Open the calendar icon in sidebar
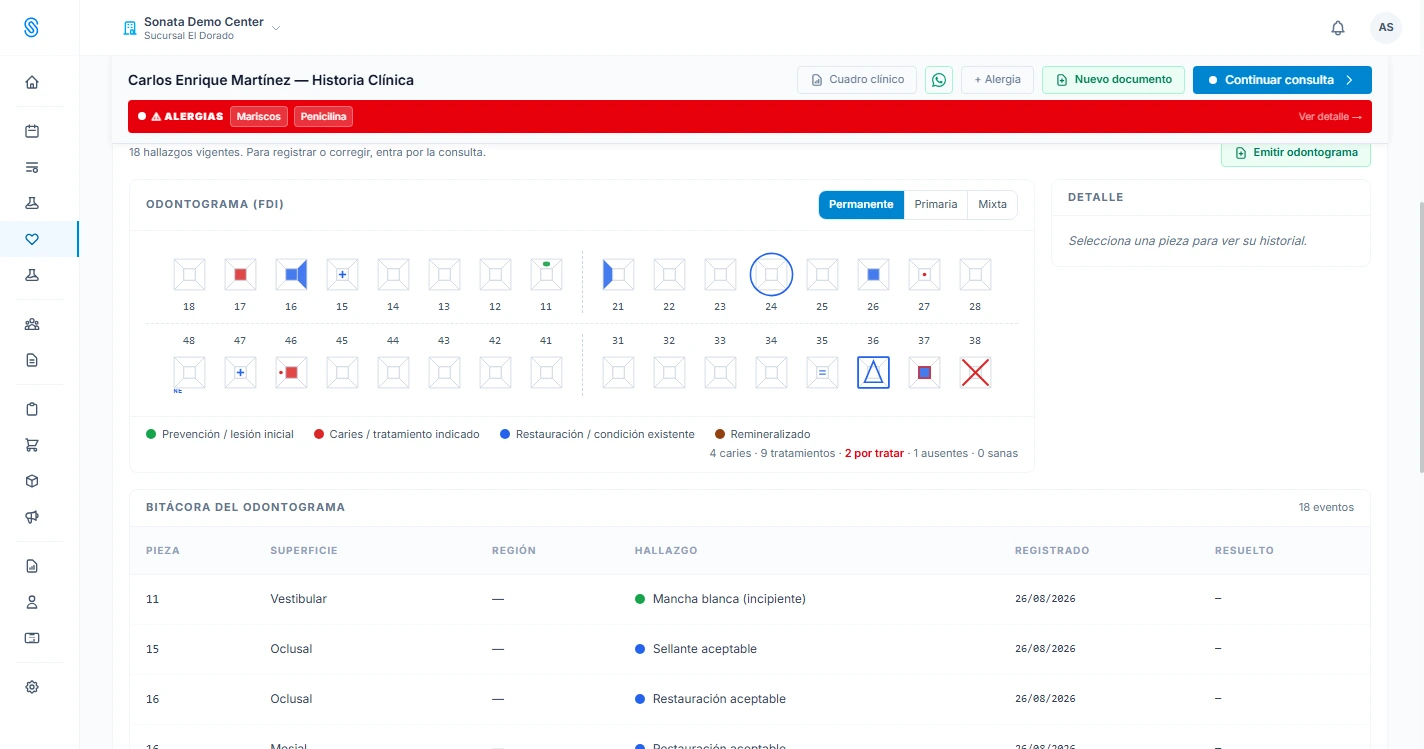This screenshot has width=1424, height=749. (x=32, y=131)
